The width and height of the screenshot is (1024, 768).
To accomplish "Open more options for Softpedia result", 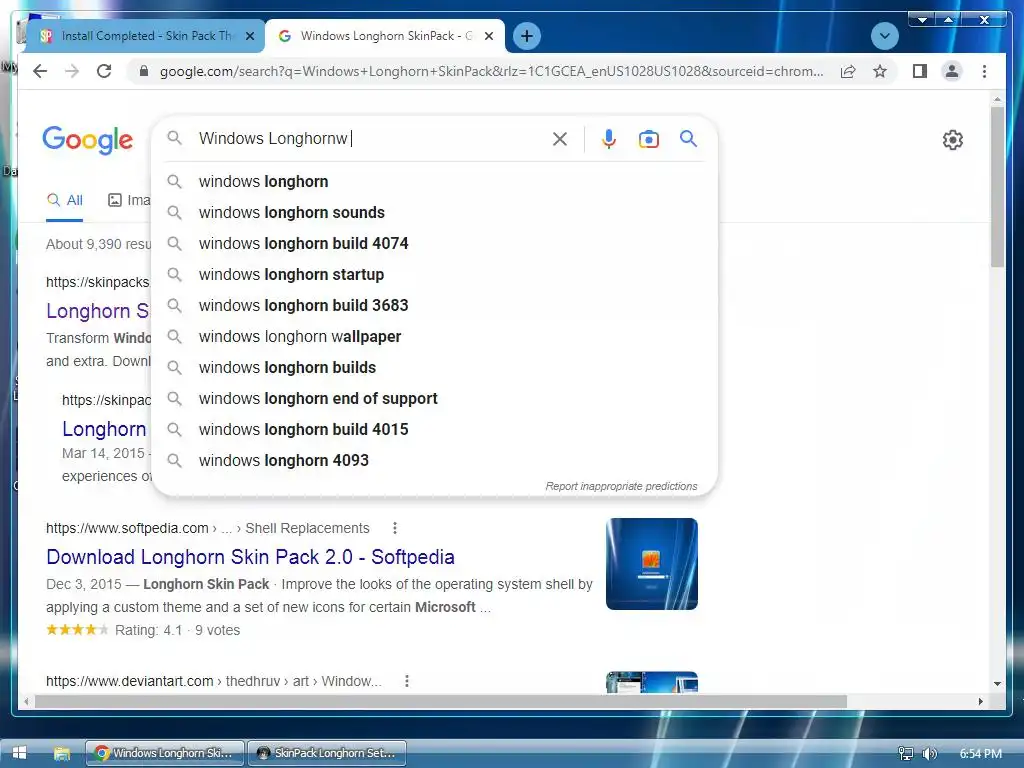I will pyautogui.click(x=394, y=528).
